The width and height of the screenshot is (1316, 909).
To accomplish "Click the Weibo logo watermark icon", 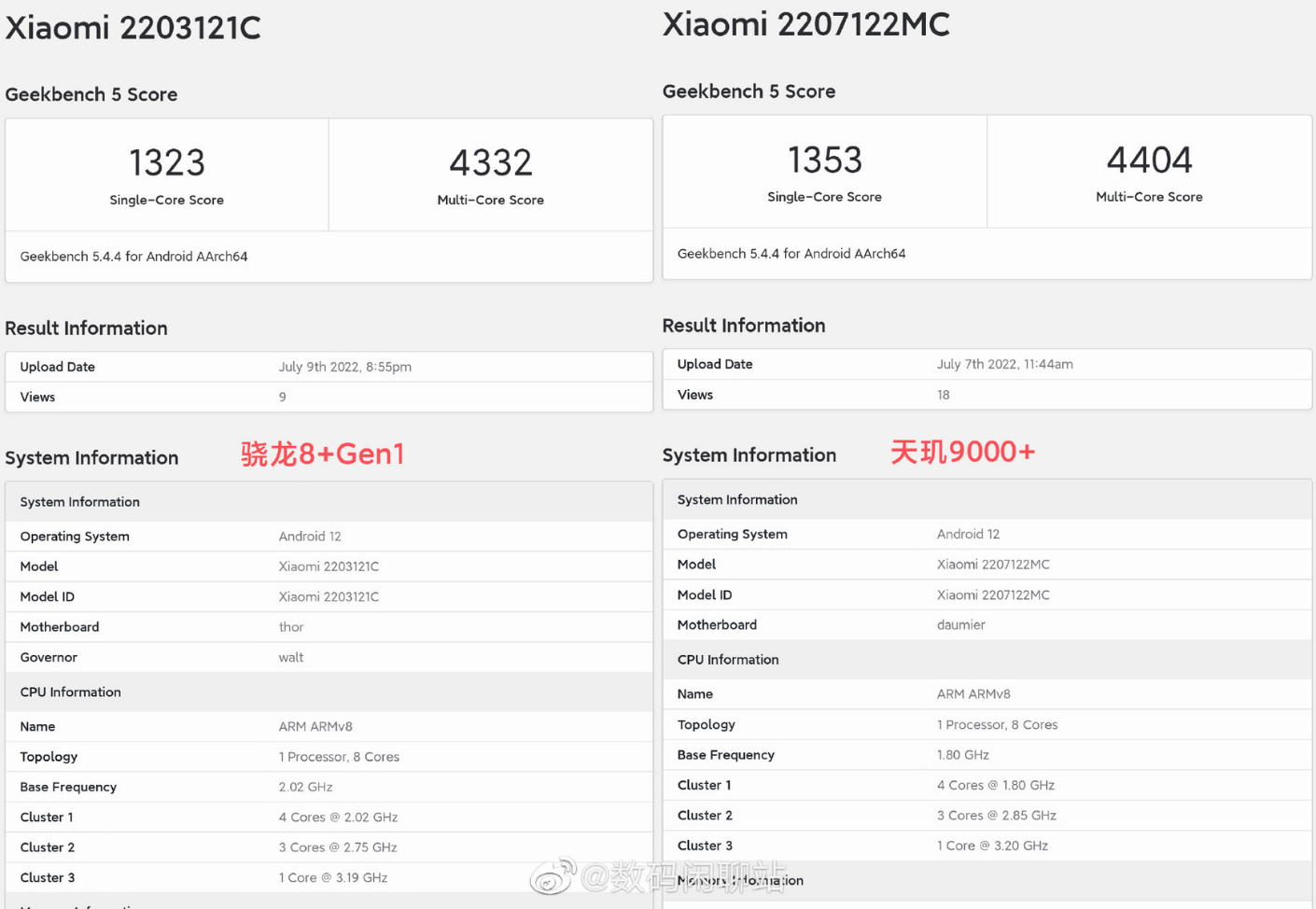I will click(553, 876).
